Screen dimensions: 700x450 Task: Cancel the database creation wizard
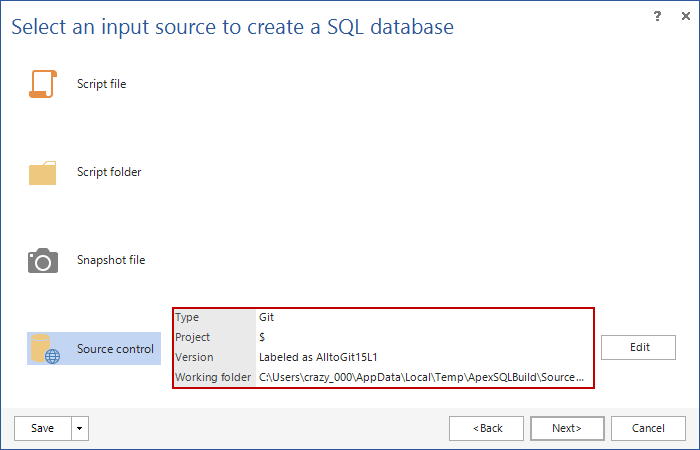click(x=648, y=428)
